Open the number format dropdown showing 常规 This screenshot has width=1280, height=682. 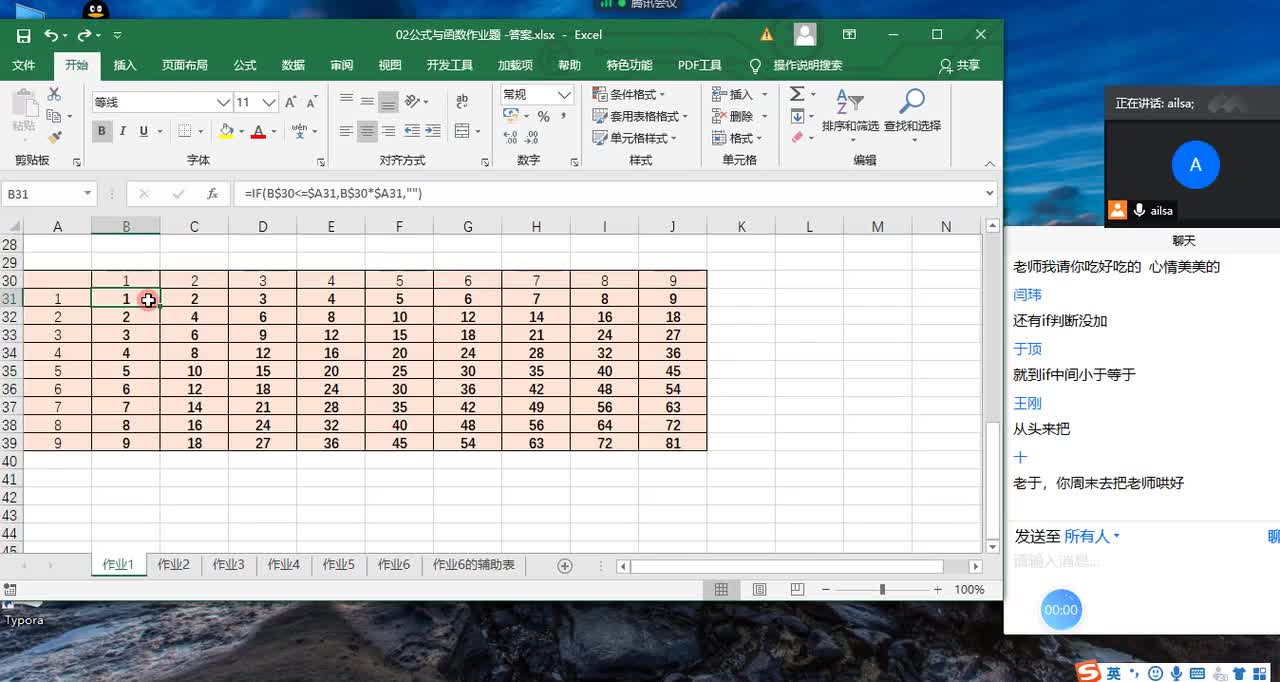[x=564, y=95]
